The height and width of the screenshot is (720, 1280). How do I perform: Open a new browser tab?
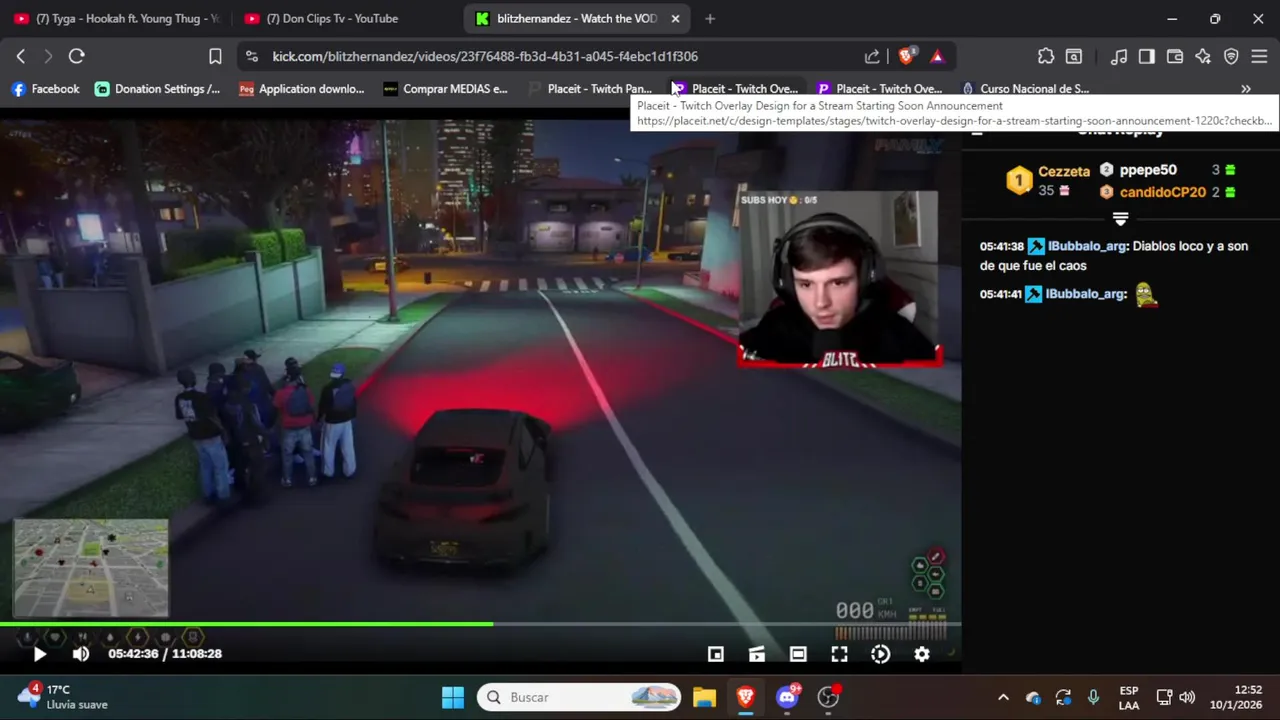(710, 18)
